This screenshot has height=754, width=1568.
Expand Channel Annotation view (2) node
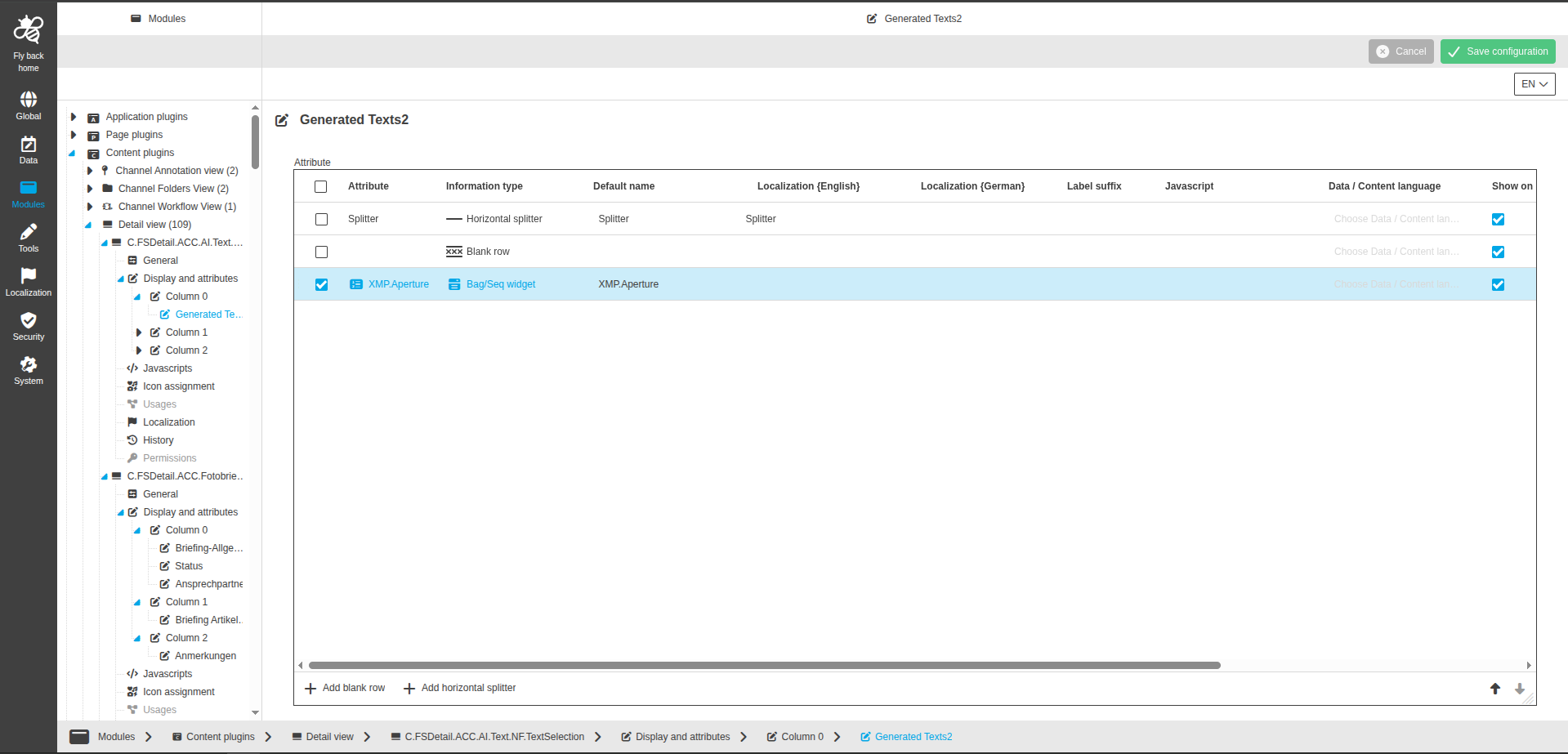click(x=90, y=171)
